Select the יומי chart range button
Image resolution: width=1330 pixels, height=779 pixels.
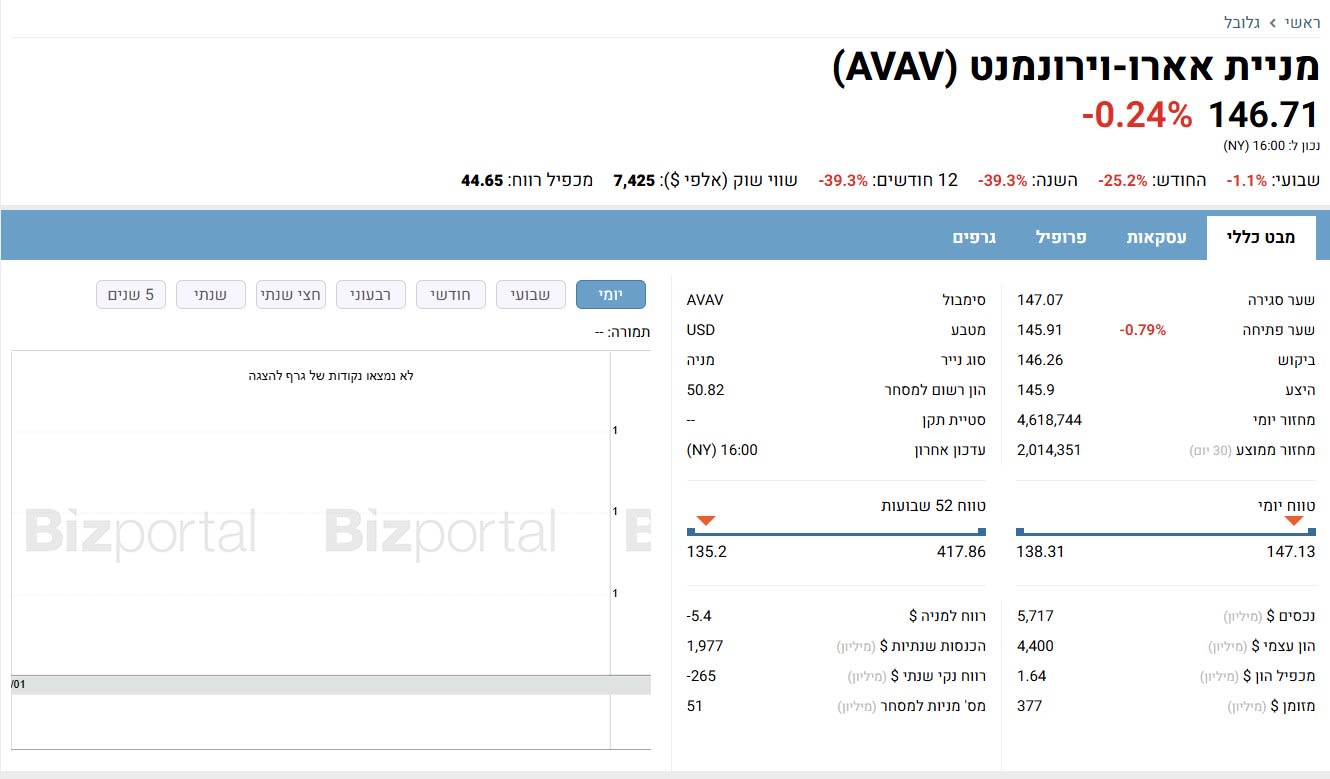pyautogui.click(x=611, y=295)
